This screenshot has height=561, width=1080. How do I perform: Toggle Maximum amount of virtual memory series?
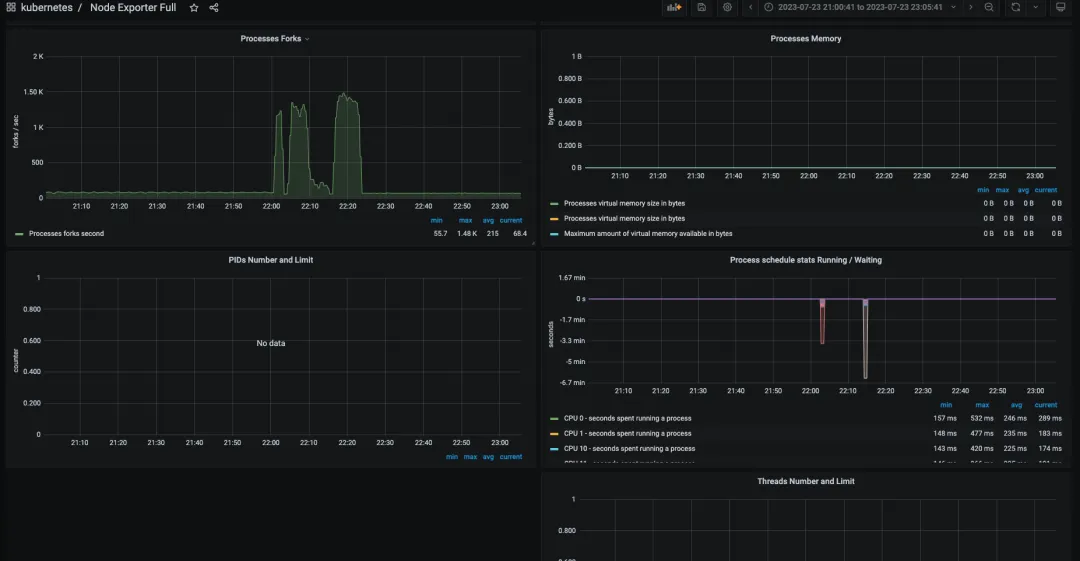pos(647,234)
